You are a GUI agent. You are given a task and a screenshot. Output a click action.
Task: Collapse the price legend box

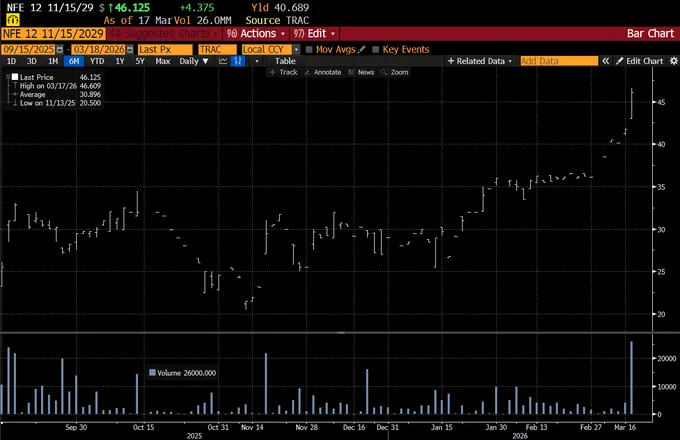[8, 77]
